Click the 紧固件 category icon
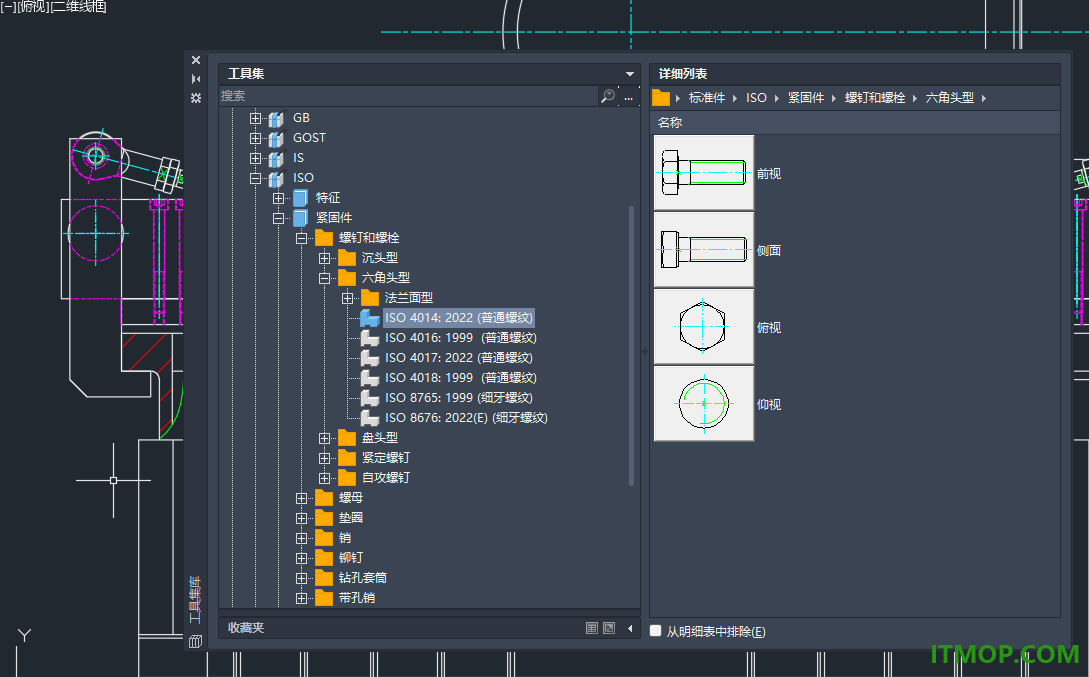 [x=300, y=218]
